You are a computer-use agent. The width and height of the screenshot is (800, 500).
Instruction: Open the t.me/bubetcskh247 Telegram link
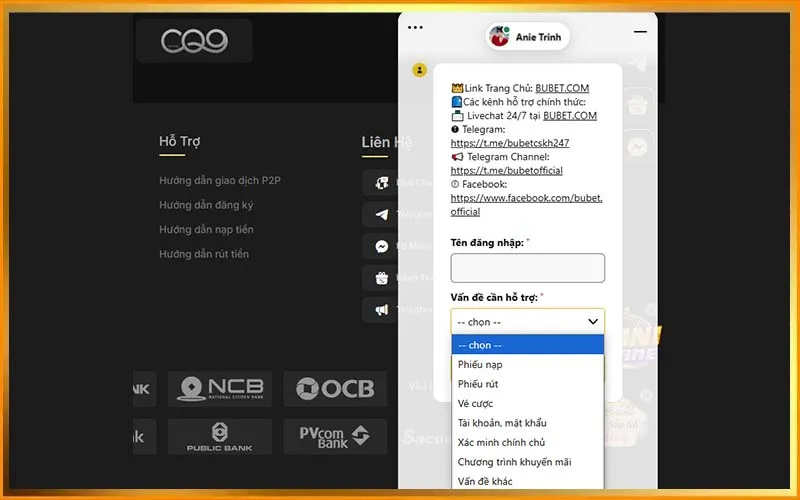510,143
